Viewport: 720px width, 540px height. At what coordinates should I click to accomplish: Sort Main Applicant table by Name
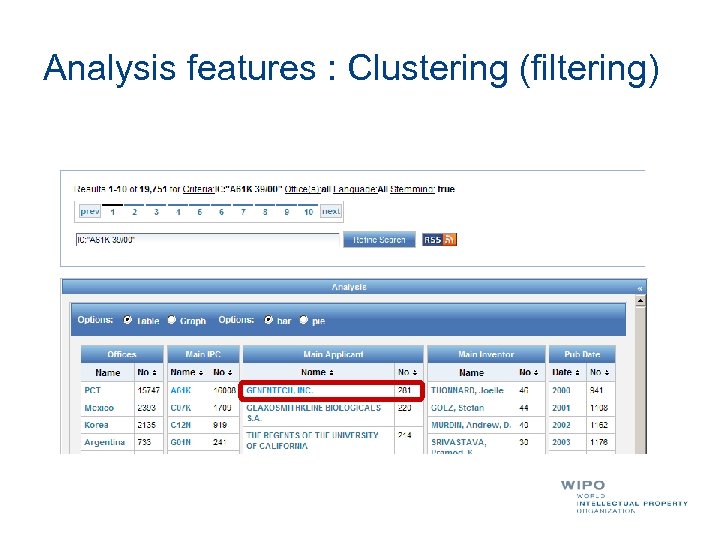tap(317, 372)
